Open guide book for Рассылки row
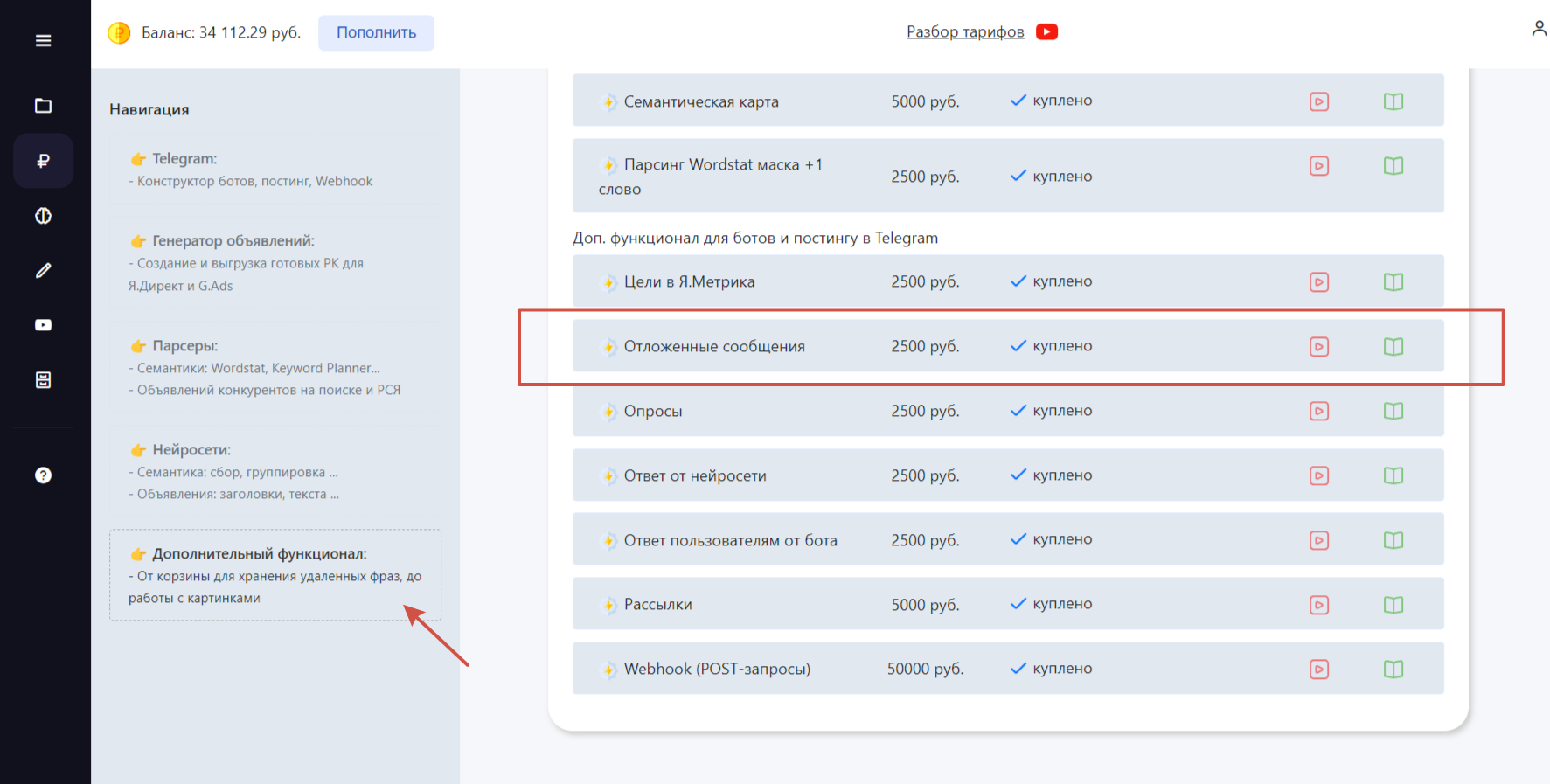Screen dimensions: 1550x784 pos(1394,605)
